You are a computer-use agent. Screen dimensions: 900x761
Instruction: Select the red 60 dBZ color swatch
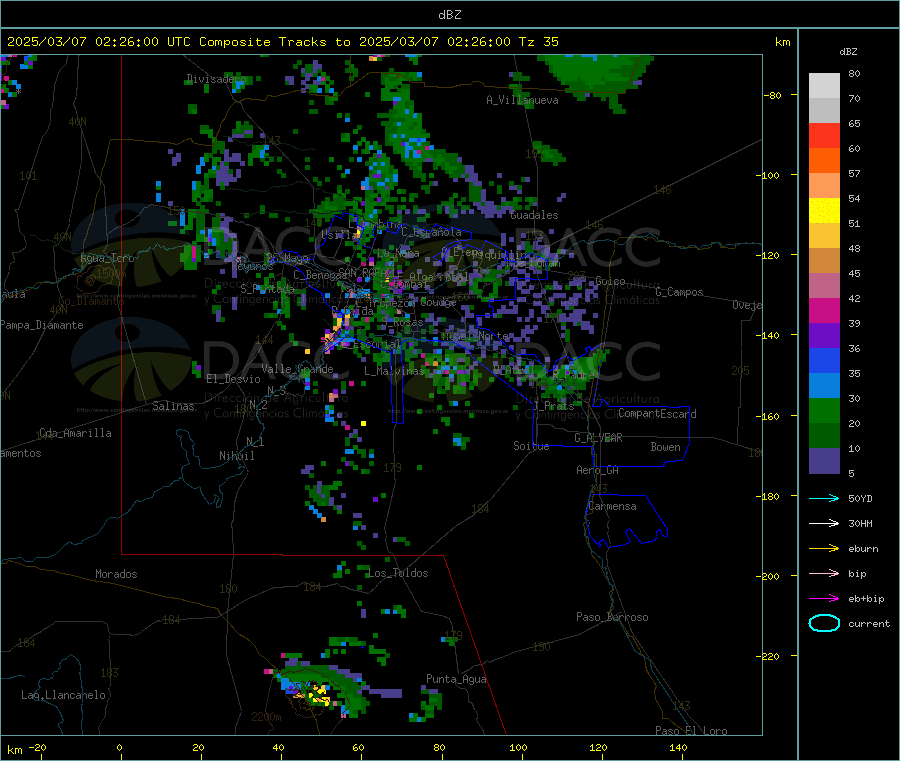coord(824,135)
